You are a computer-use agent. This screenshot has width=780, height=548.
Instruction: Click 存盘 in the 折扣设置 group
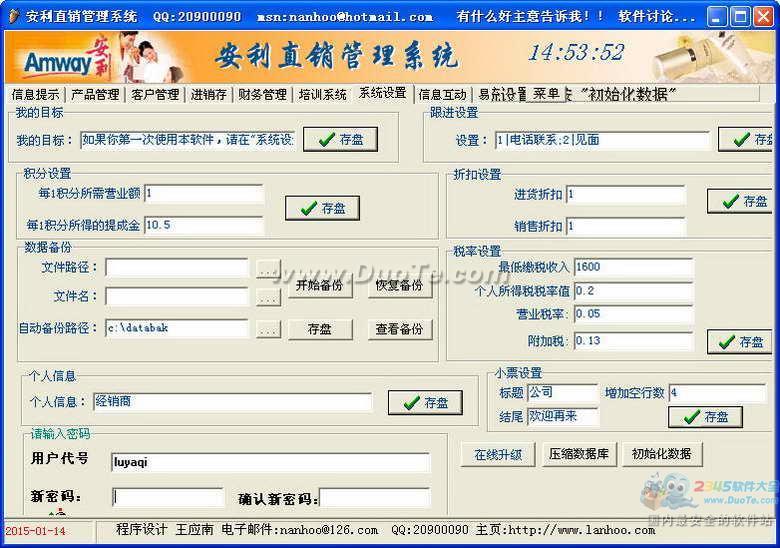740,201
